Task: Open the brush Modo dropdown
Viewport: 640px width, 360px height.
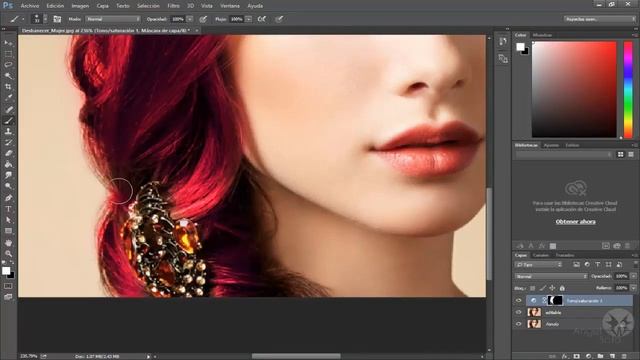Action: pyautogui.click(x=113, y=19)
